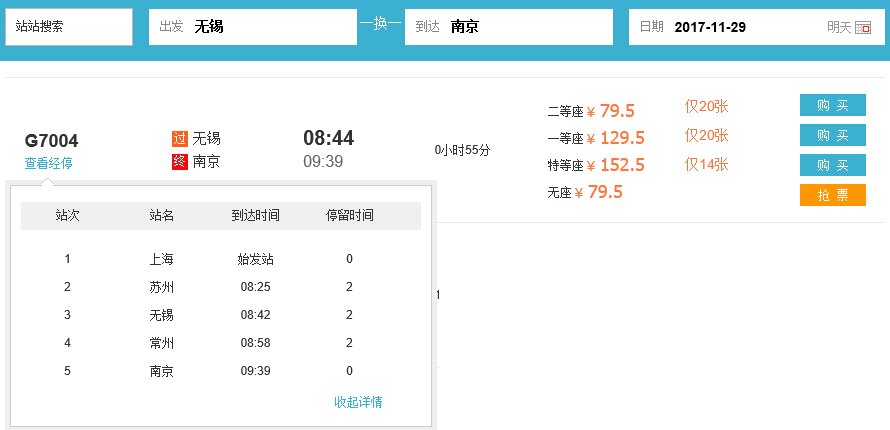The image size is (890, 430).
Task: Click 仅20张 availability for 二等座
Action: click(706, 106)
